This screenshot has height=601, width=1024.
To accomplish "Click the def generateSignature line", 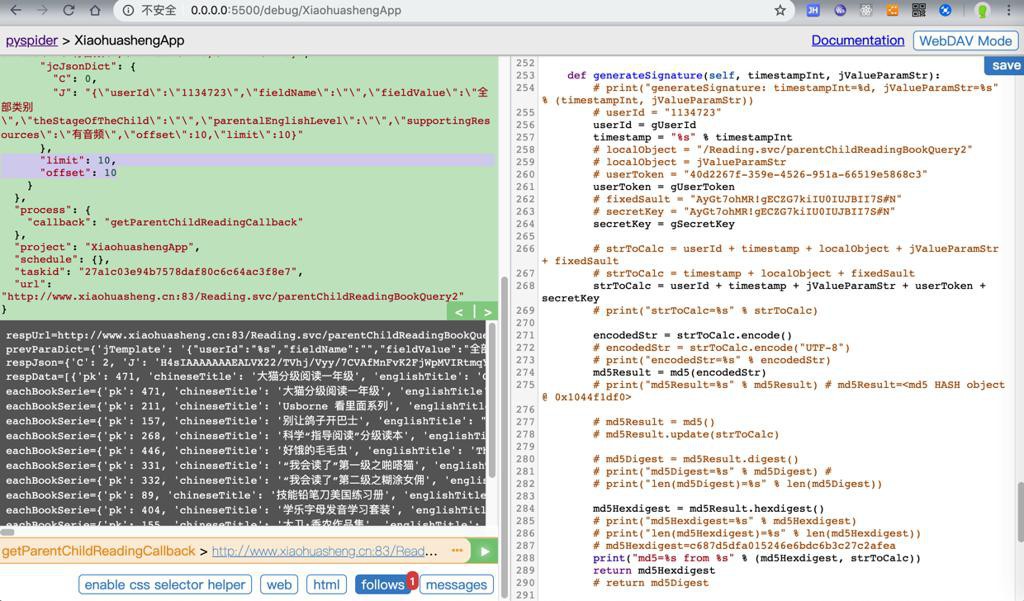I will (753, 75).
